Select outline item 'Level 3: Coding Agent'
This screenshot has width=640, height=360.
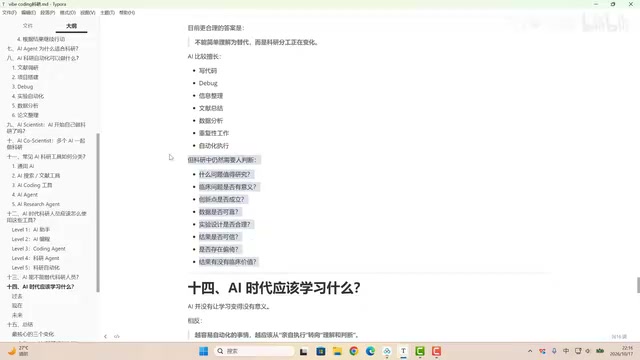38,249
